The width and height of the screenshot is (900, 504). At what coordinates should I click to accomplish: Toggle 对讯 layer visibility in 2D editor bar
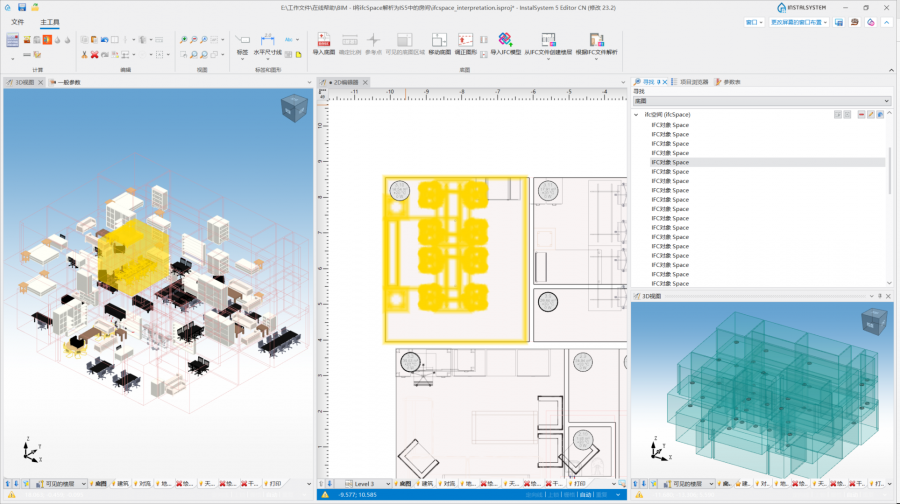[x=441, y=484]
